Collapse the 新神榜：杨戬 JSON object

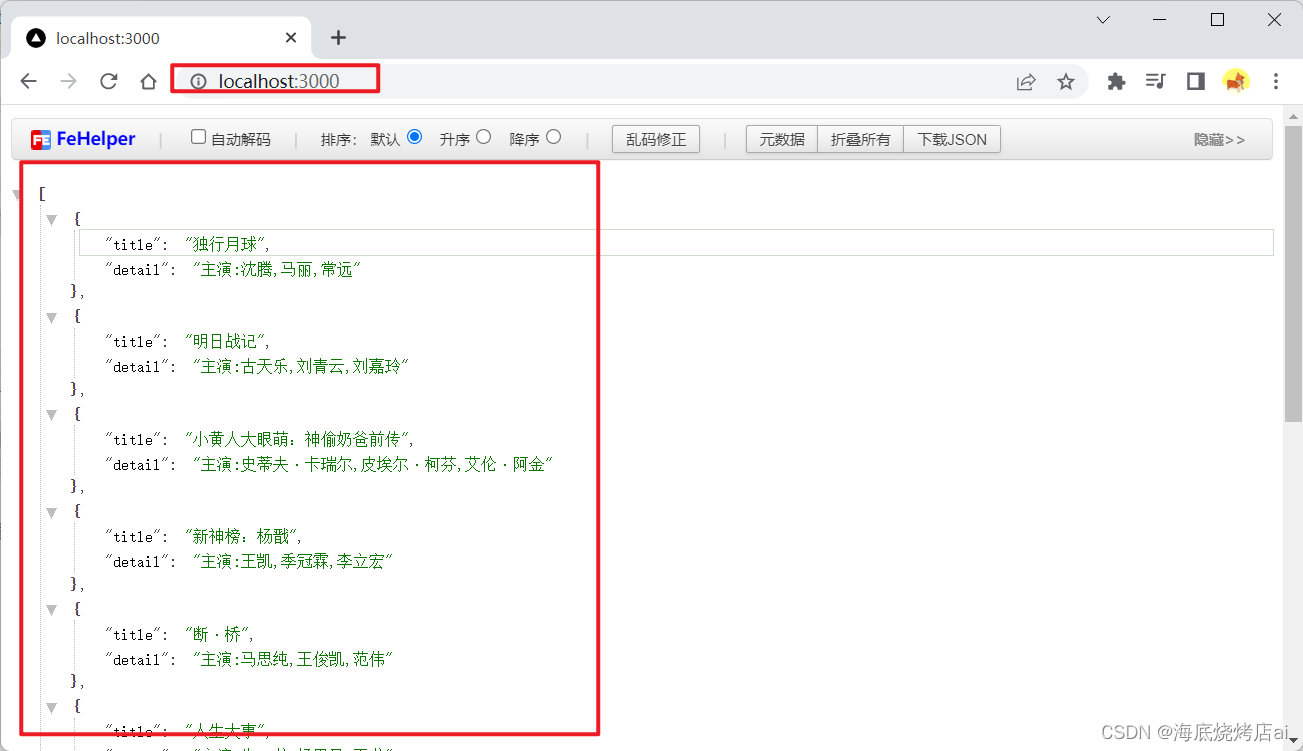(x=52, y=512)
